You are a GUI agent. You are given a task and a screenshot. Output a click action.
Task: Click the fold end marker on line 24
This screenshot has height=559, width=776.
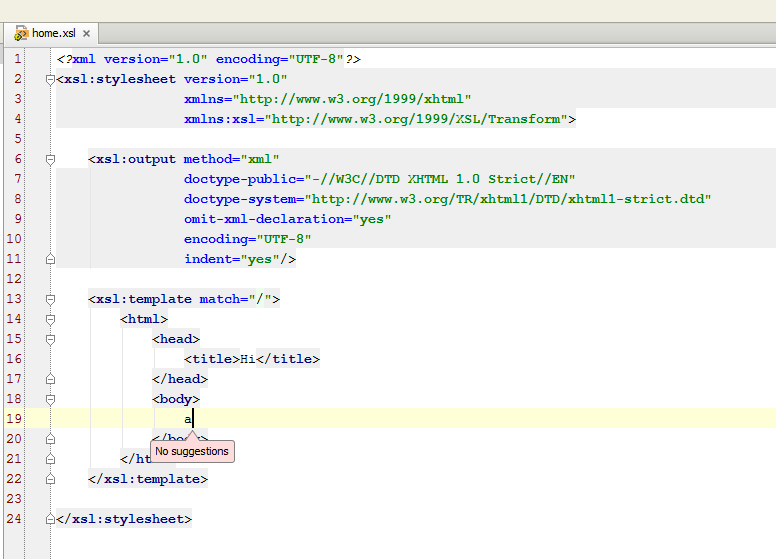tap(50, 519)
